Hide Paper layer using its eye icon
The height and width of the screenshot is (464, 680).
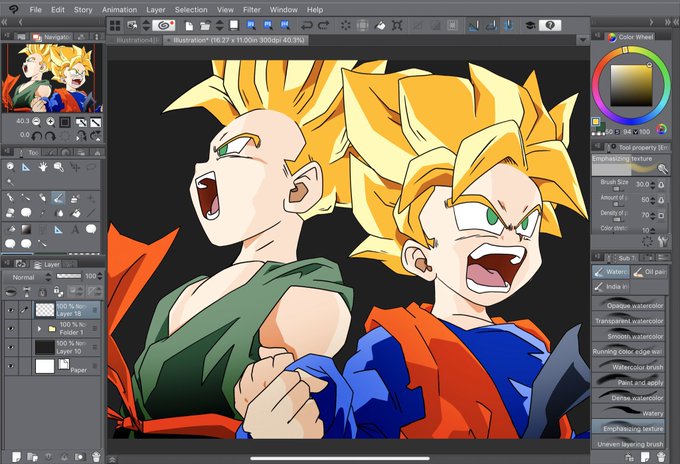click(10, 366)
